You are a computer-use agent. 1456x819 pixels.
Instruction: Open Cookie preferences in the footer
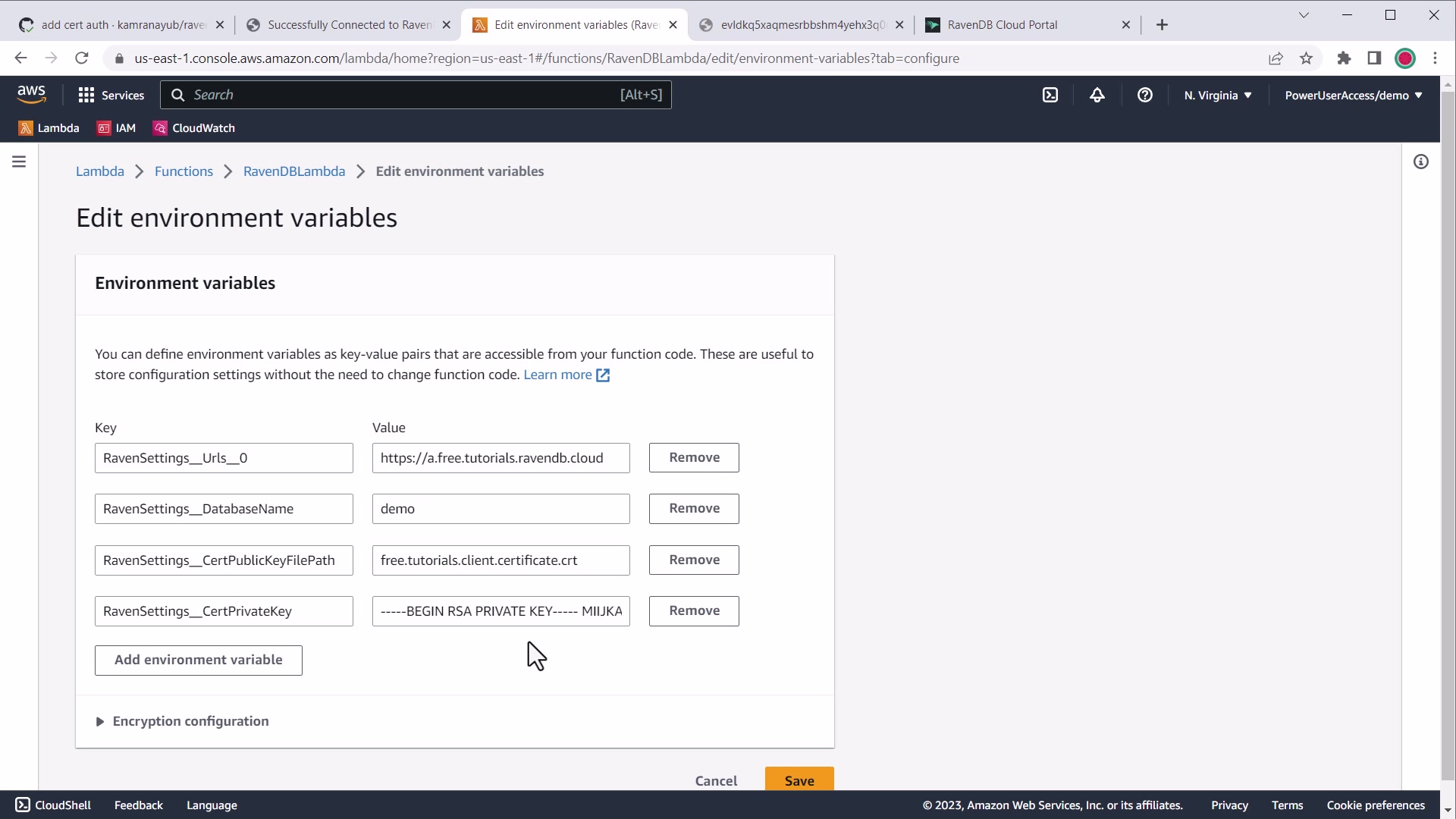pyautogui.click(x=1376, y=805)
